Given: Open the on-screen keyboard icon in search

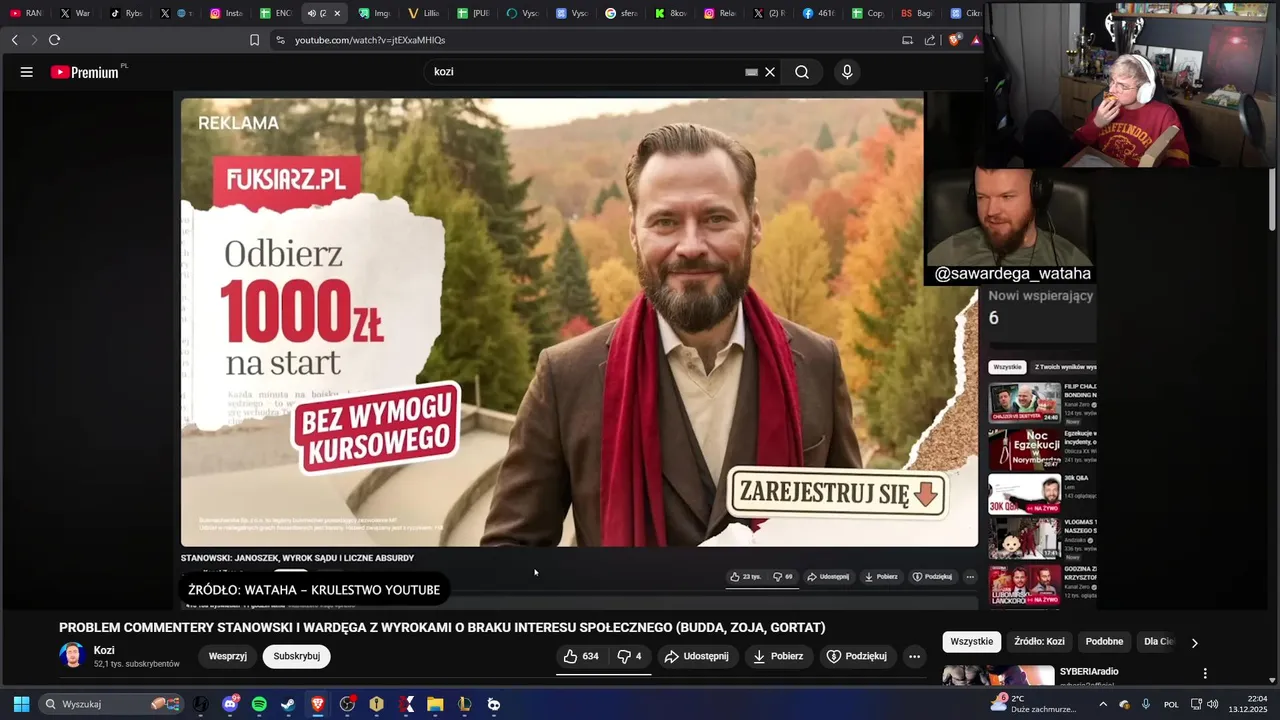Looking at the screenshot, I should (751, 72).
